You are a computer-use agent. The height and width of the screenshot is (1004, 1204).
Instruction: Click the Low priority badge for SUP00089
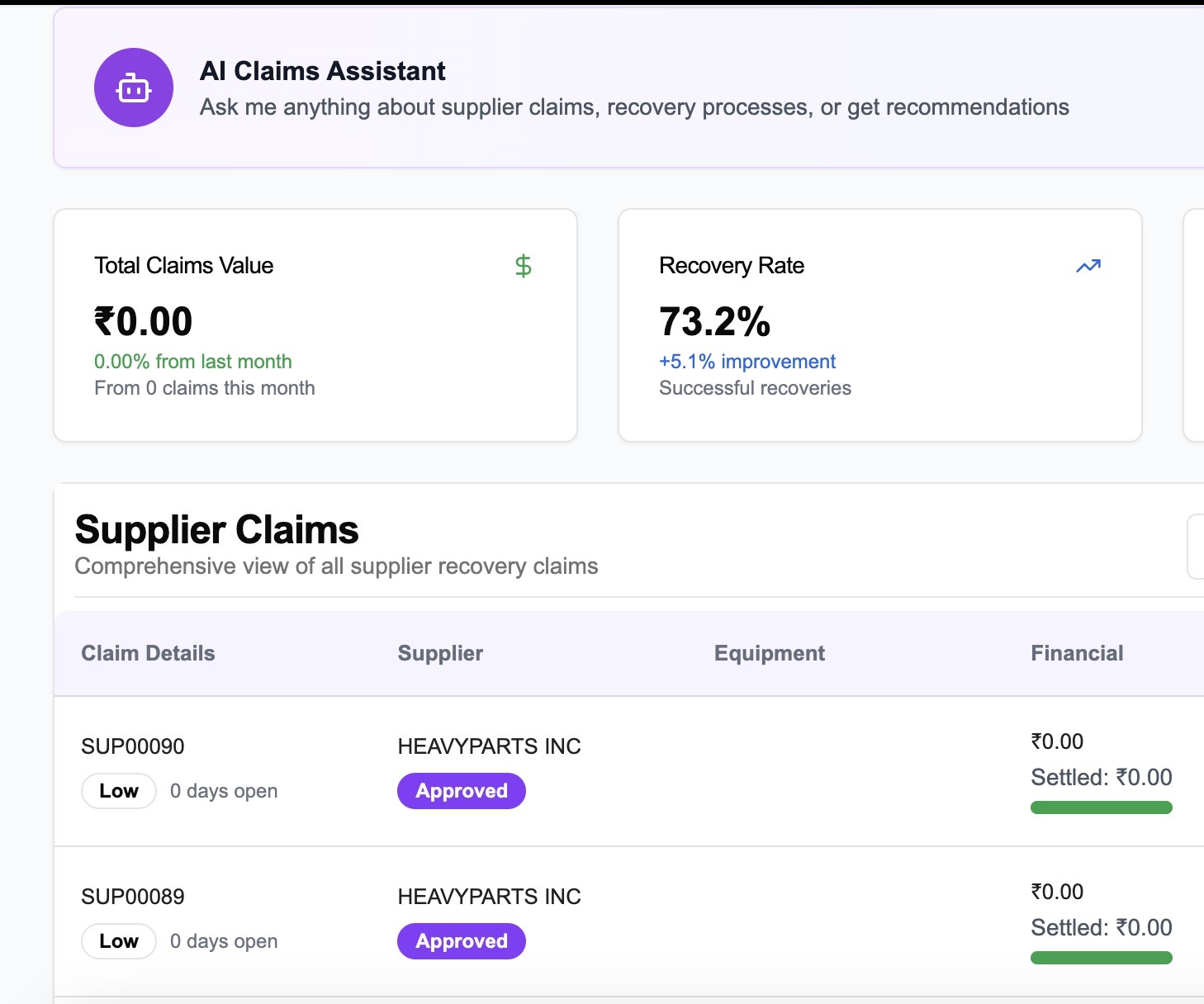click(x=119, y=941)
